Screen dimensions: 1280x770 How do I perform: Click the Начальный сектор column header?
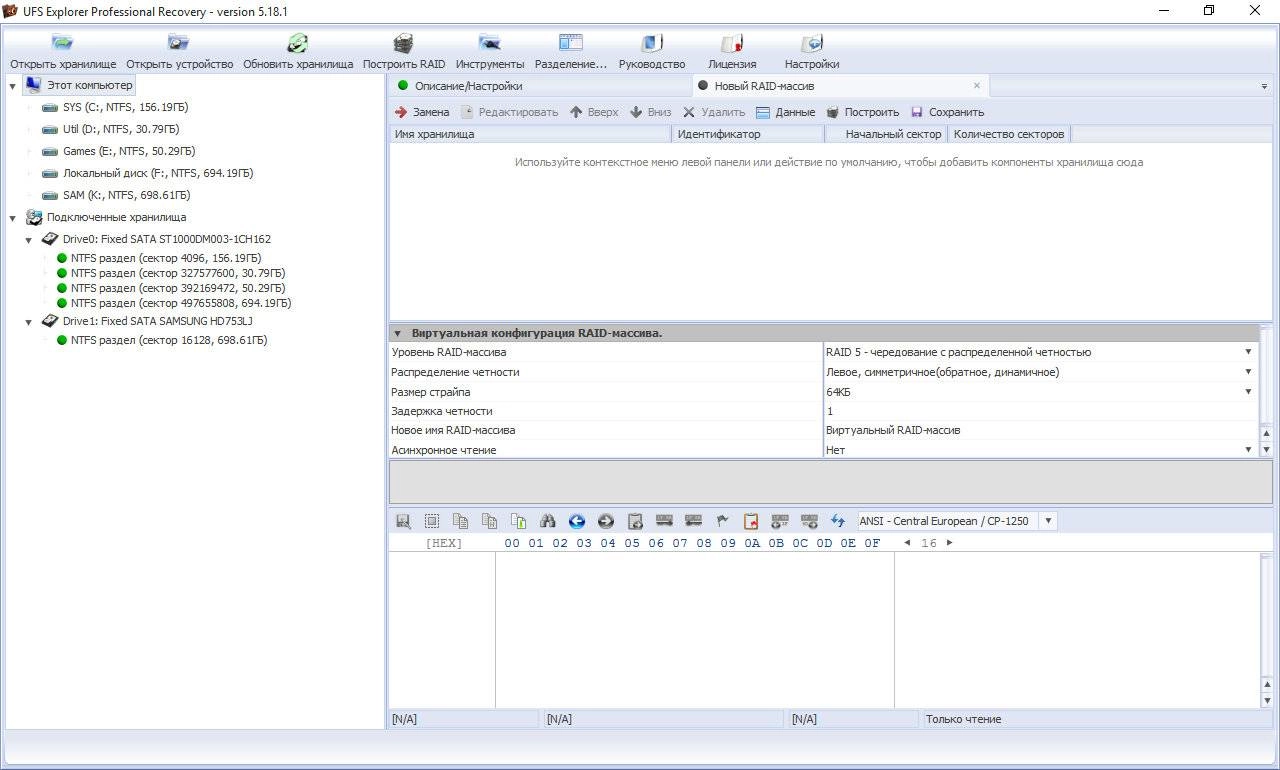[888, 134]
